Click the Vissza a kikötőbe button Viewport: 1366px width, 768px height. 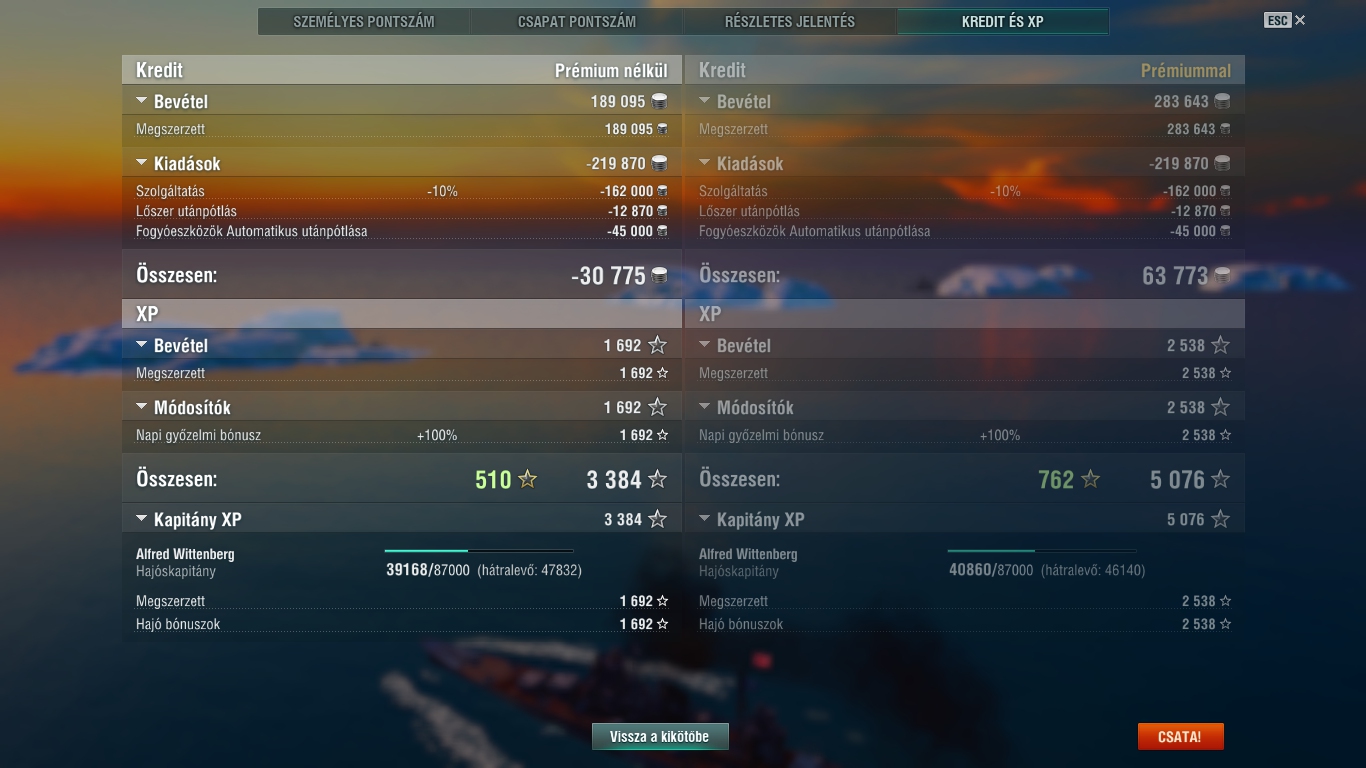(660, 737)
